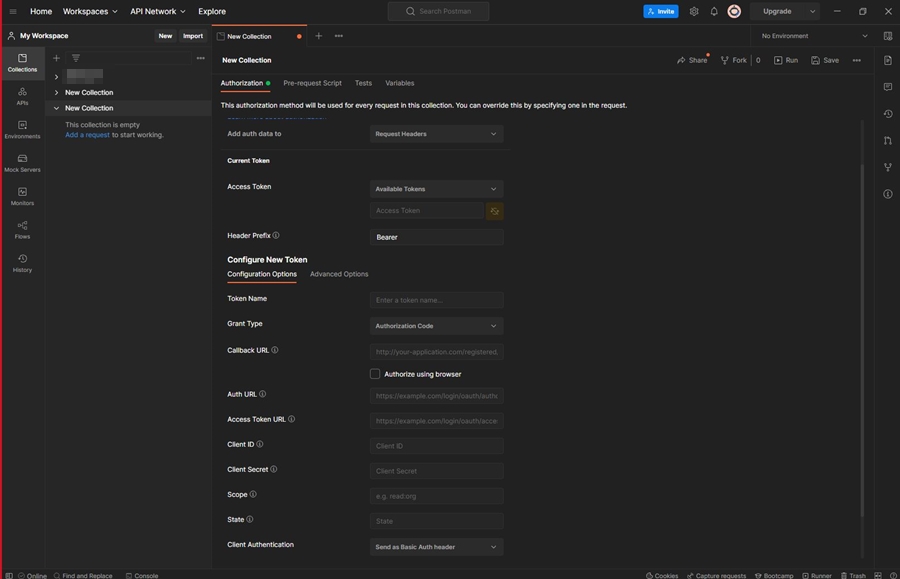Expand the collapsed New Collection in sidebar

pos(56,92)
